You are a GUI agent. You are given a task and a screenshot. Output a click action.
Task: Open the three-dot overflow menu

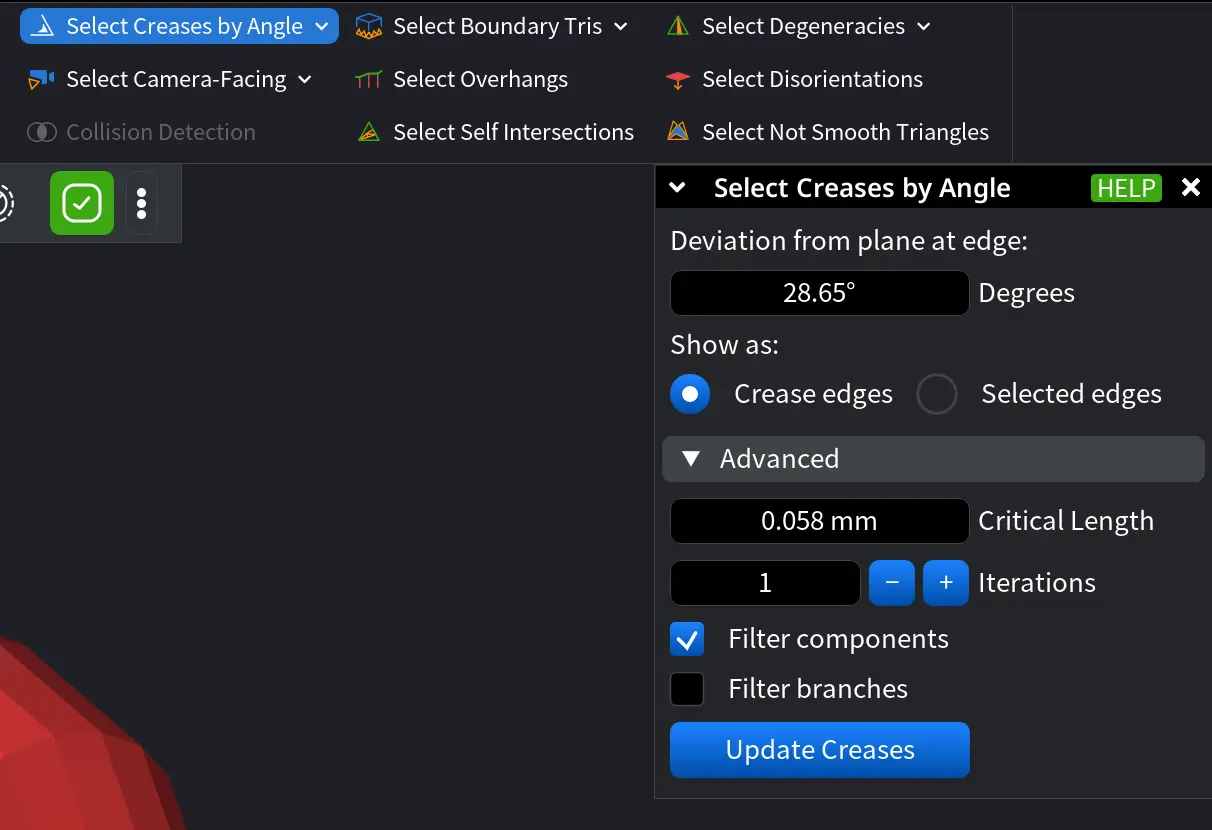point(142,202)
